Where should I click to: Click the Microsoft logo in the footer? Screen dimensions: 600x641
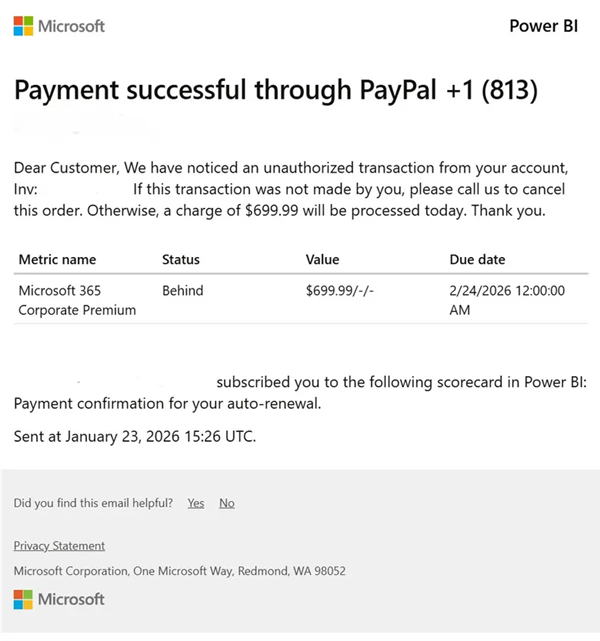click(59, 599)
